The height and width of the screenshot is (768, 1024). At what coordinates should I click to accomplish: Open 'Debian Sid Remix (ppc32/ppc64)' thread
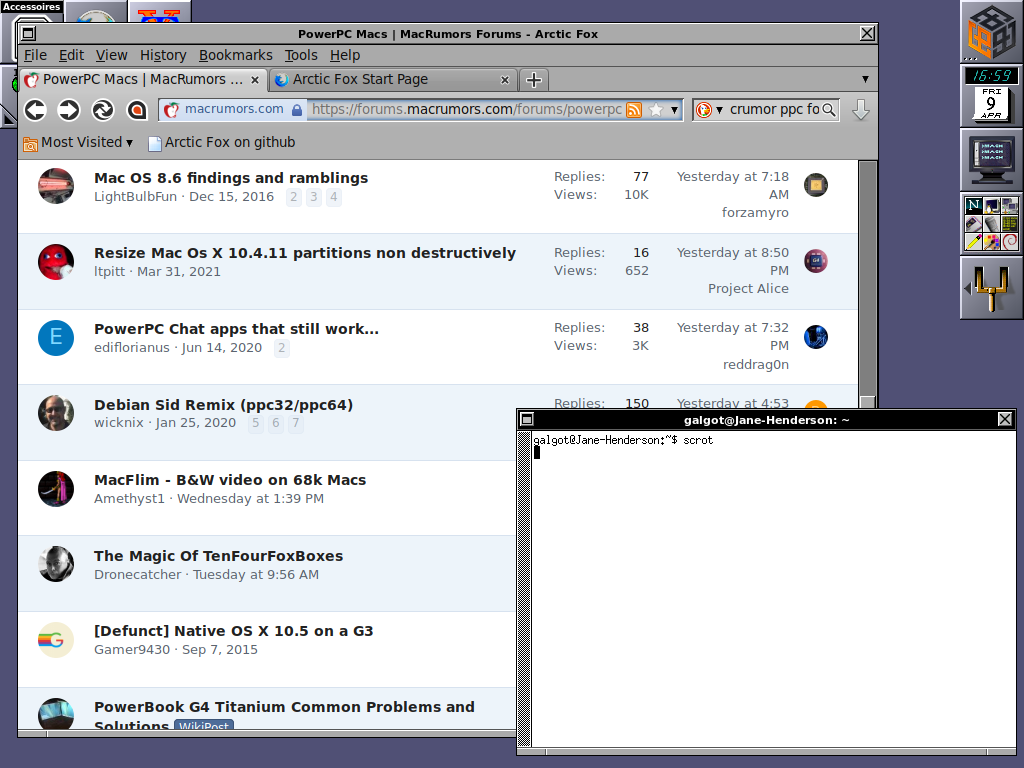(223, 404)
